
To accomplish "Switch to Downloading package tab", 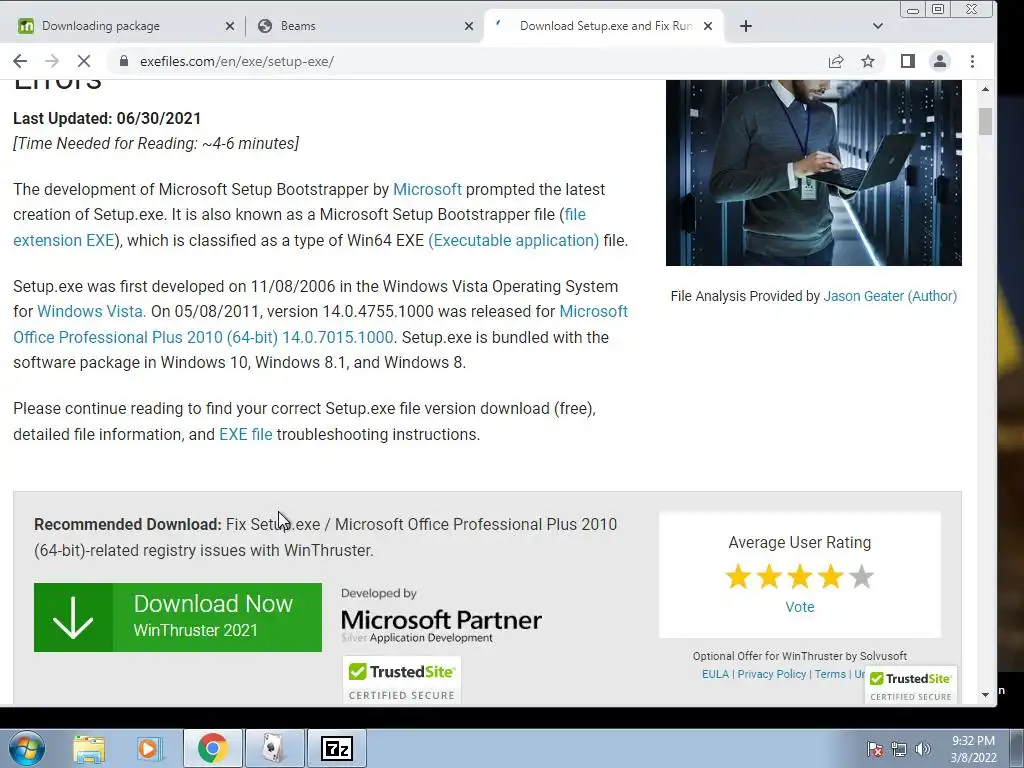I will [124, 26].
